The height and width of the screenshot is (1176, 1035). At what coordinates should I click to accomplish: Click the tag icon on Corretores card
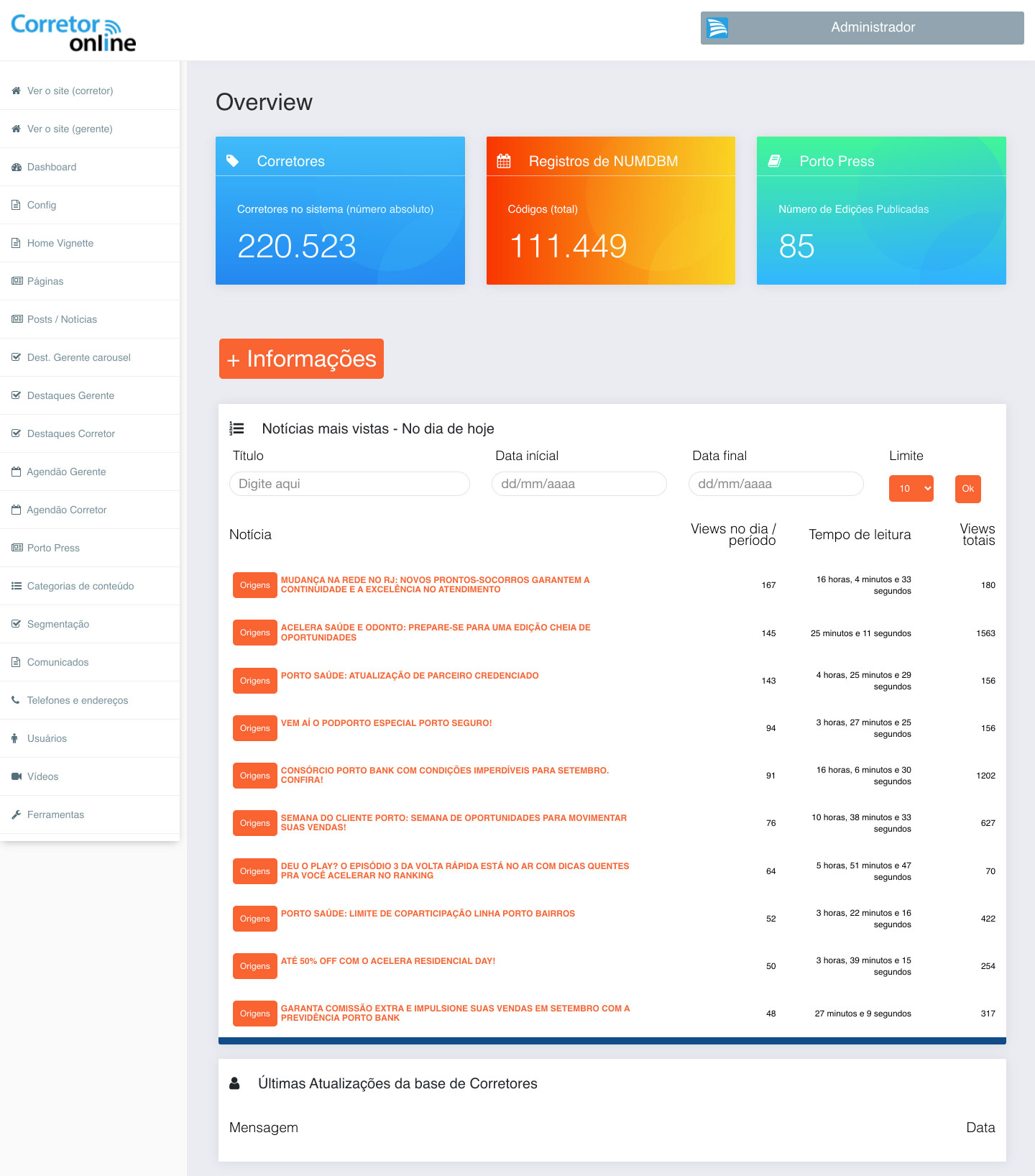tap(233, 161)
